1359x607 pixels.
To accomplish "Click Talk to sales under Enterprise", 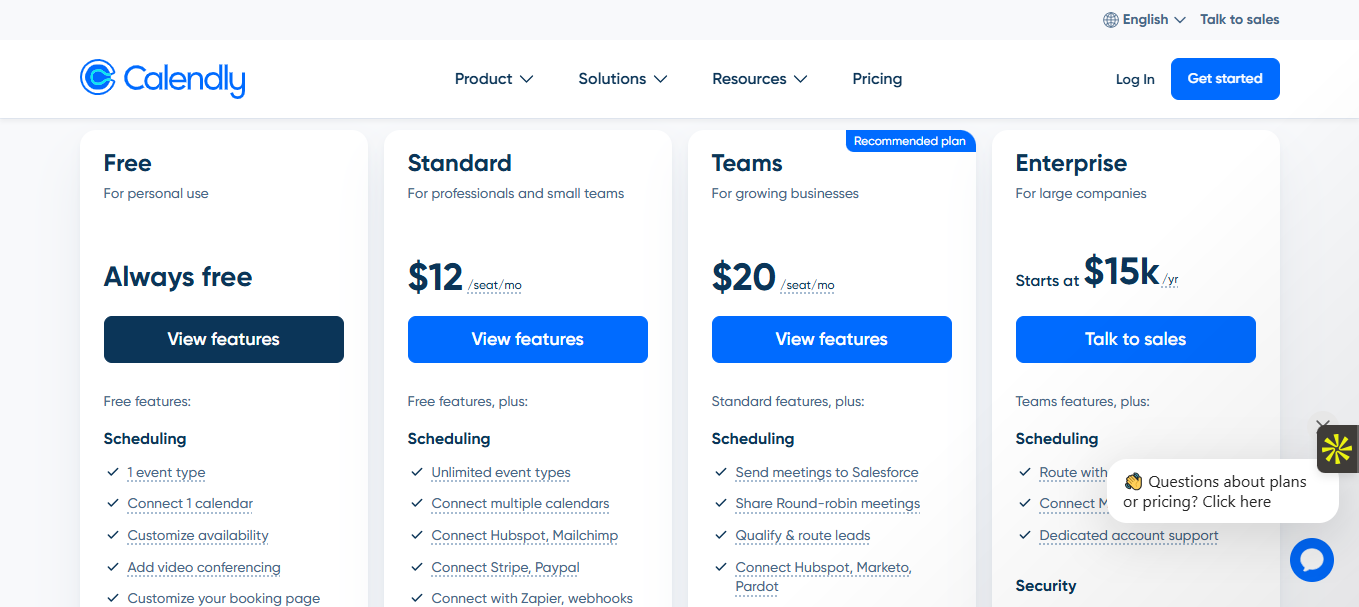I will 1136,339.
